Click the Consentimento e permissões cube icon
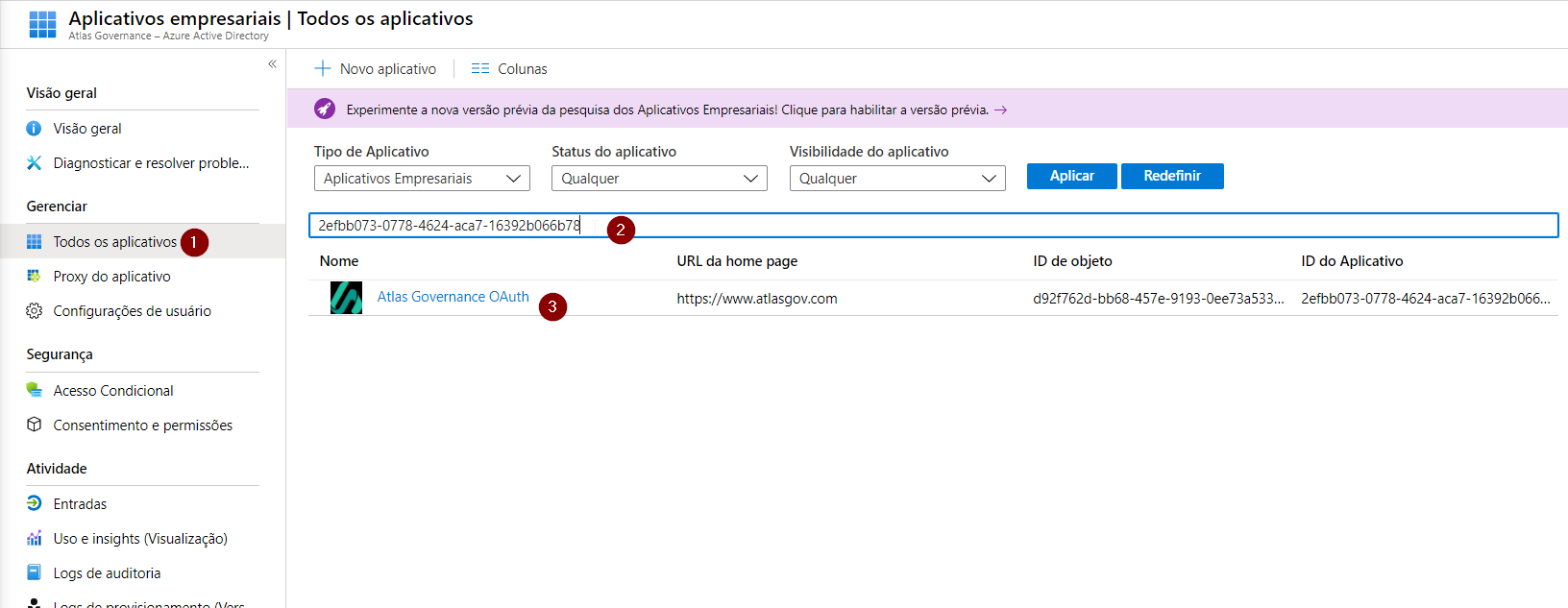Image resolution: width=1568 pixels, height=608 pixels. 34,425
